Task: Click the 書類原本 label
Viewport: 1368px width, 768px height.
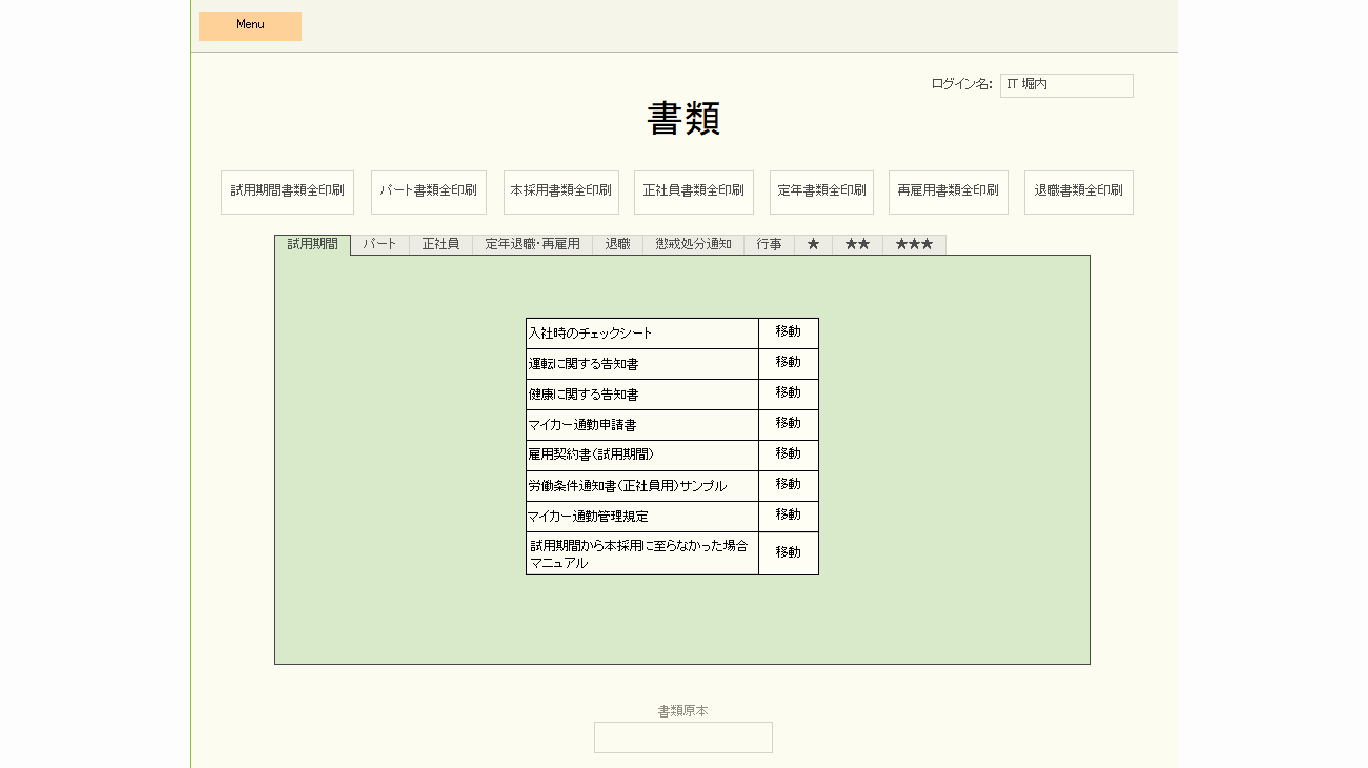Action: point(683,711)
